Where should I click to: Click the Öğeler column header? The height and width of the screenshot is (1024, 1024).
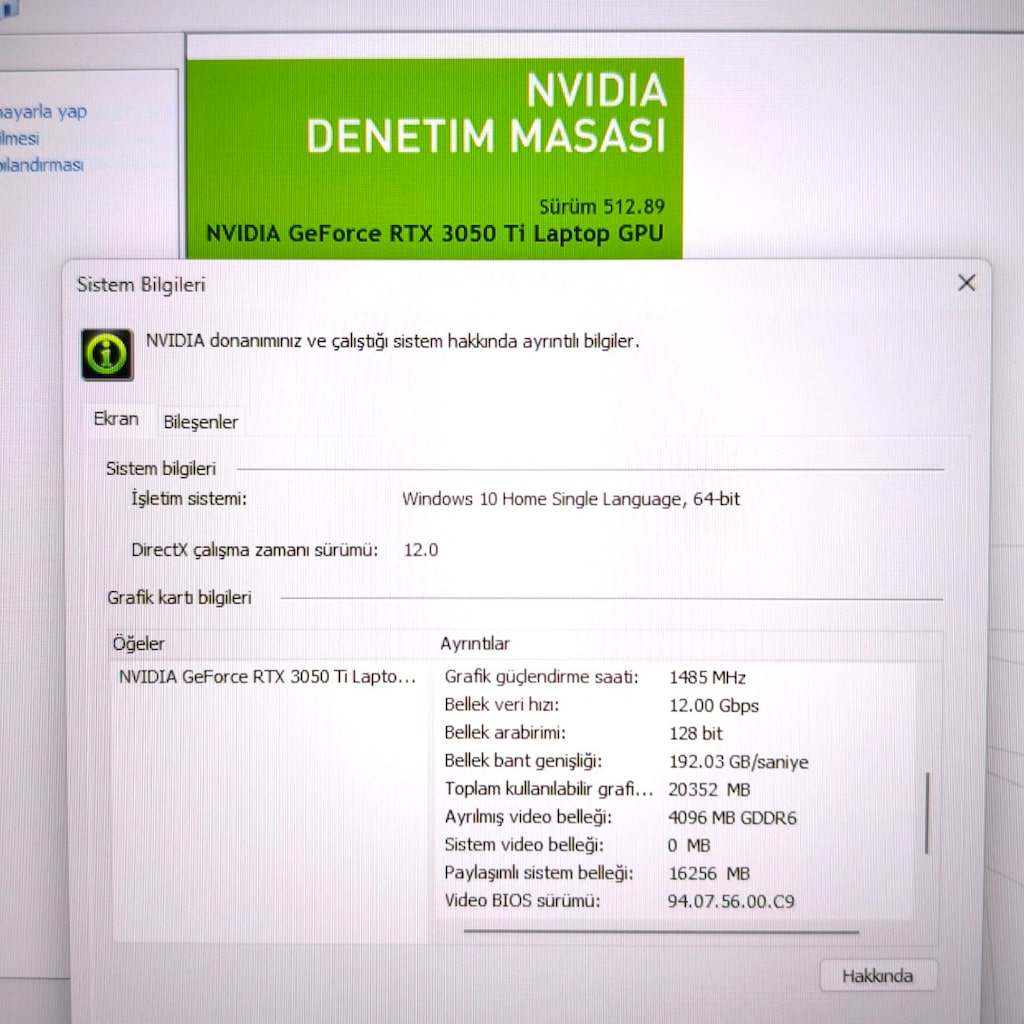click(138, 644)
